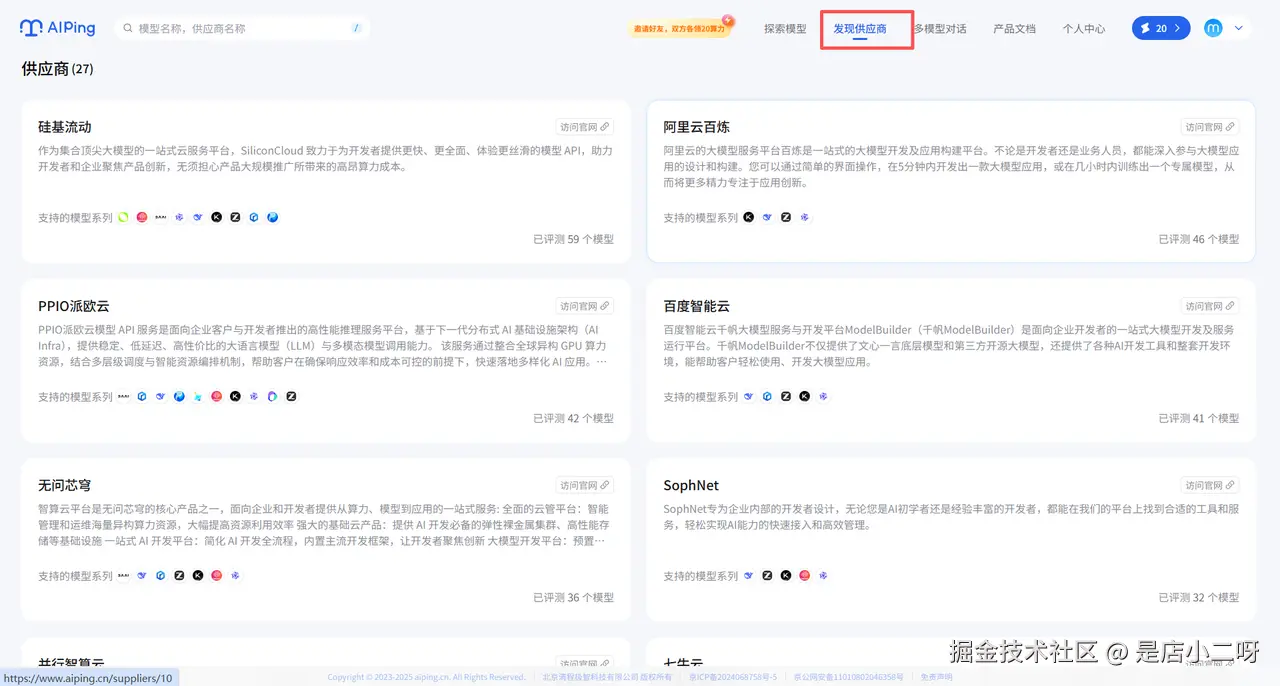Click black K model icon in SophNet card
The width and height of the screenshot is (1280, 686).
coord(786,575)
